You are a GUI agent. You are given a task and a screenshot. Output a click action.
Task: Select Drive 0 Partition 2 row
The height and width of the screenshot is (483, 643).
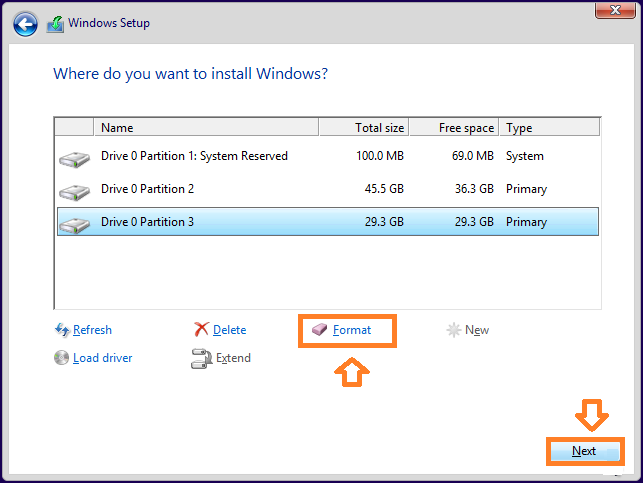(x=328, y=189)
